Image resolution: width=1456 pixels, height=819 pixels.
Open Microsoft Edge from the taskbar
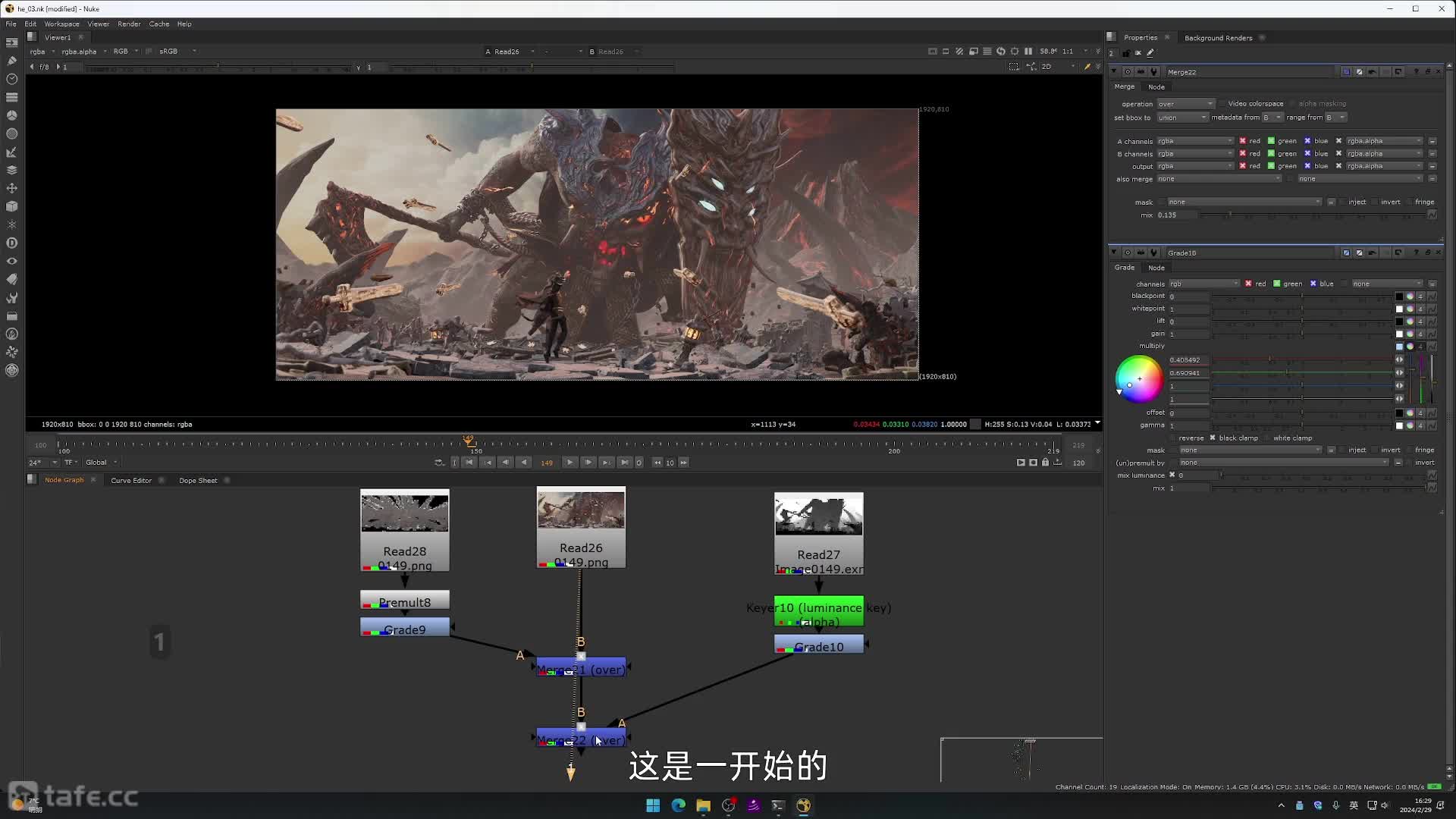pos(678,805)
